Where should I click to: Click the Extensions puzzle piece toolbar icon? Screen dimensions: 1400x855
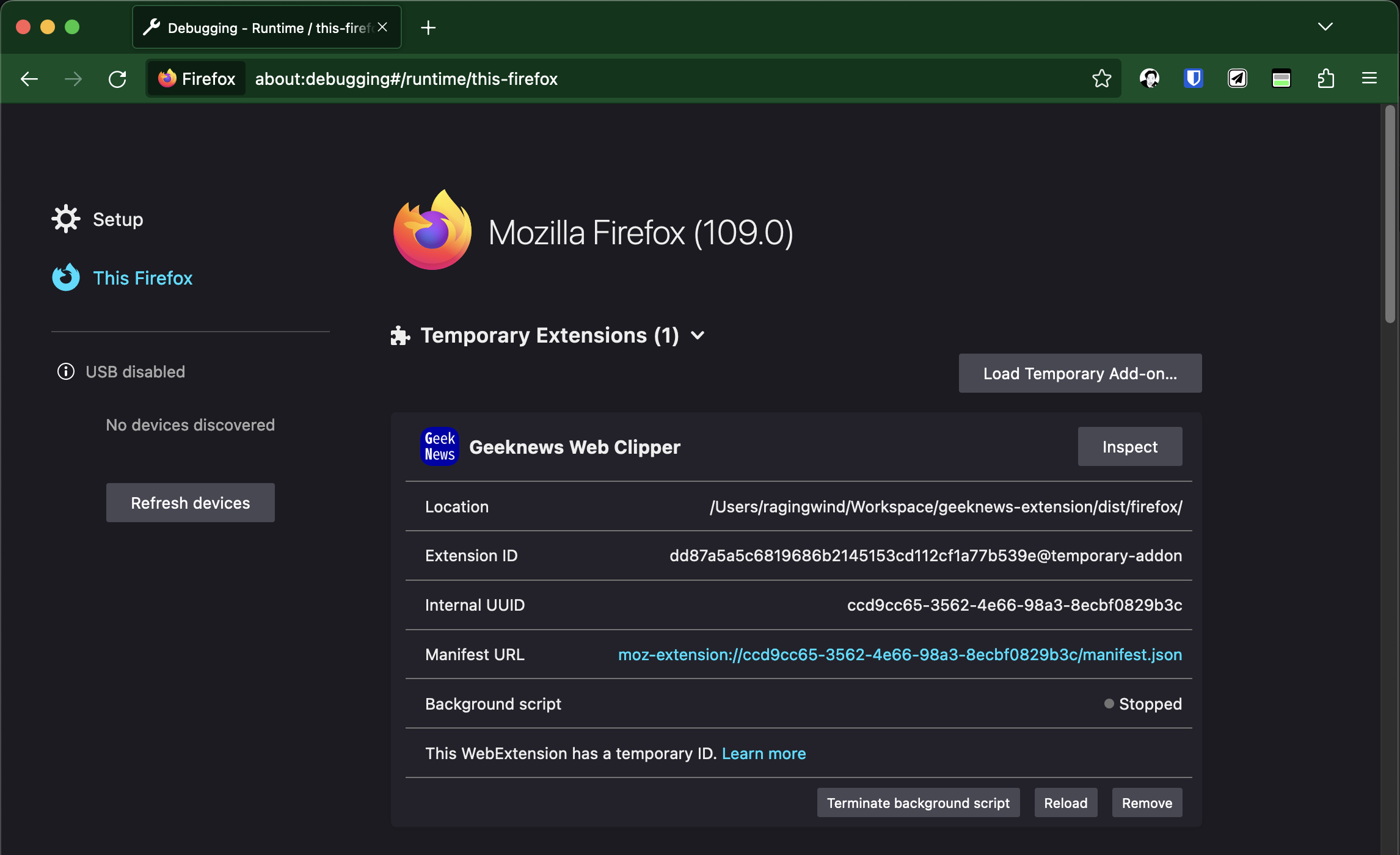click(1325, 79)
